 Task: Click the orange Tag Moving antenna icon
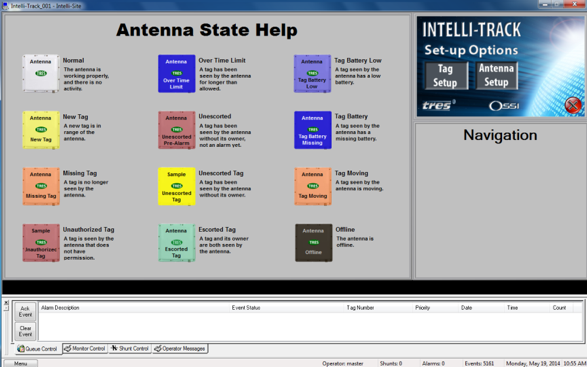[313, 186]
